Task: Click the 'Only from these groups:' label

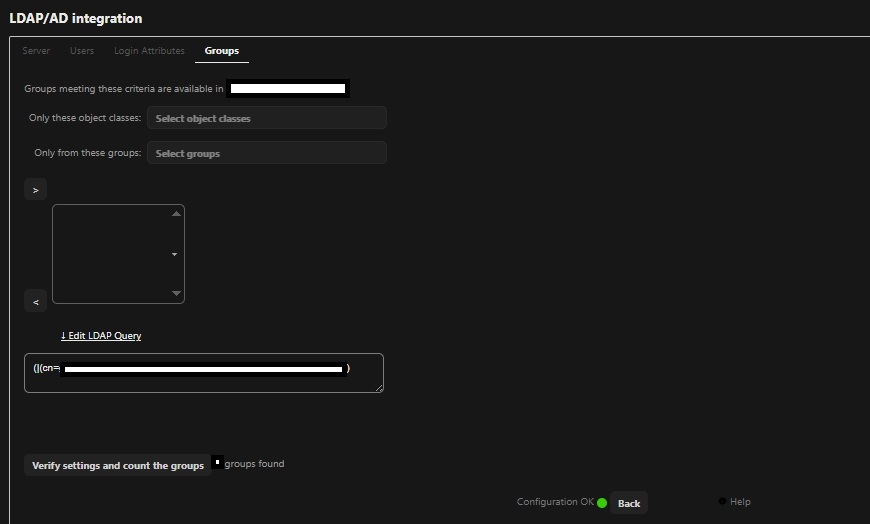Action: 88,153
